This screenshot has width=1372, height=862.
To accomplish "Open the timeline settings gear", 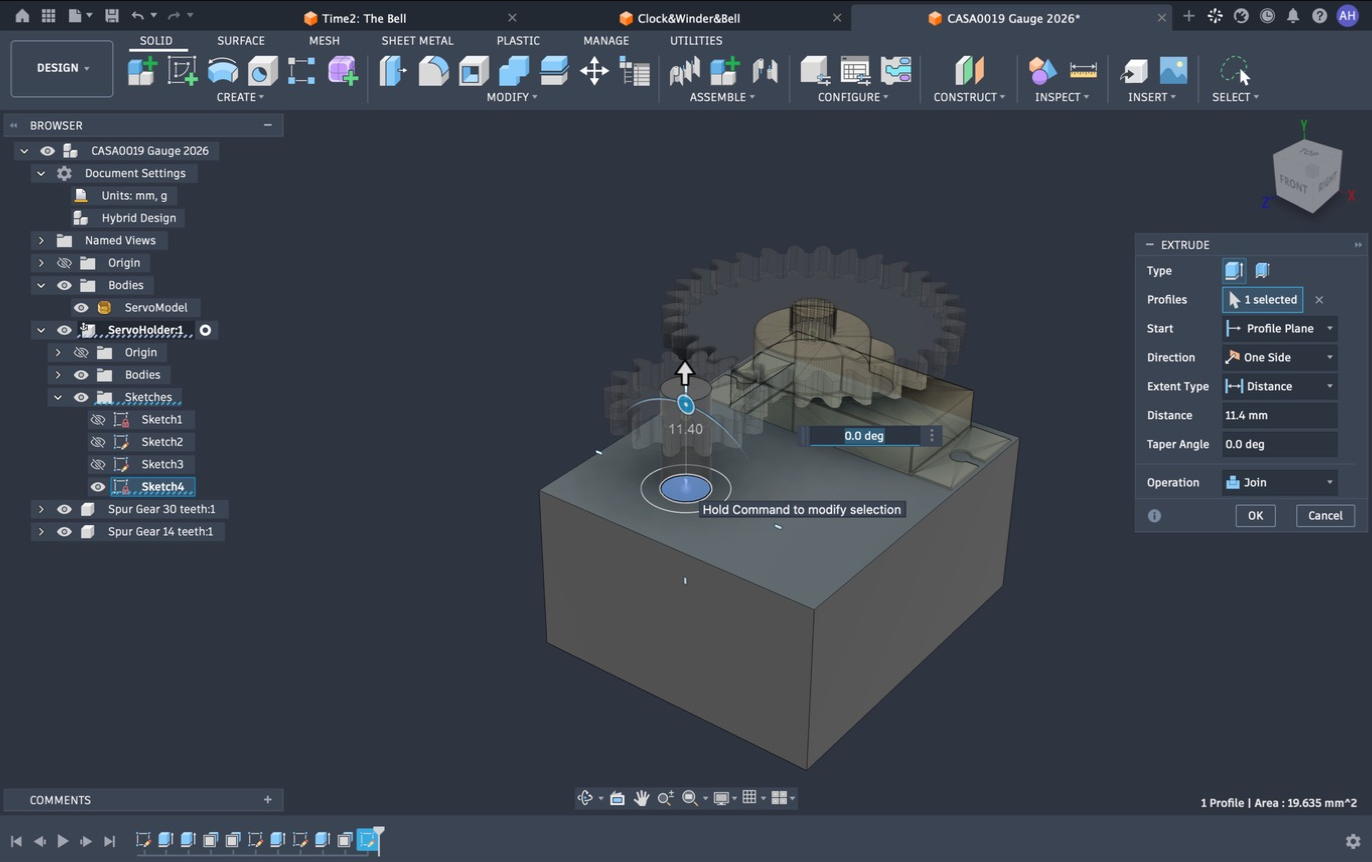I will pos(1353,842).
